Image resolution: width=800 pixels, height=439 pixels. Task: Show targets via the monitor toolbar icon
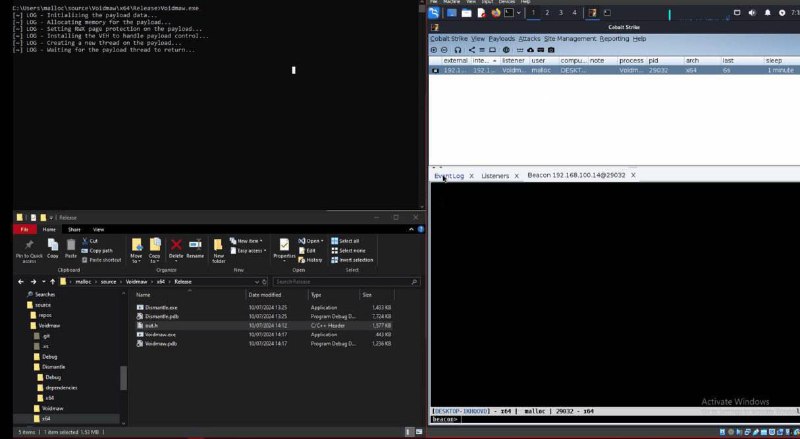click(492, 50)
